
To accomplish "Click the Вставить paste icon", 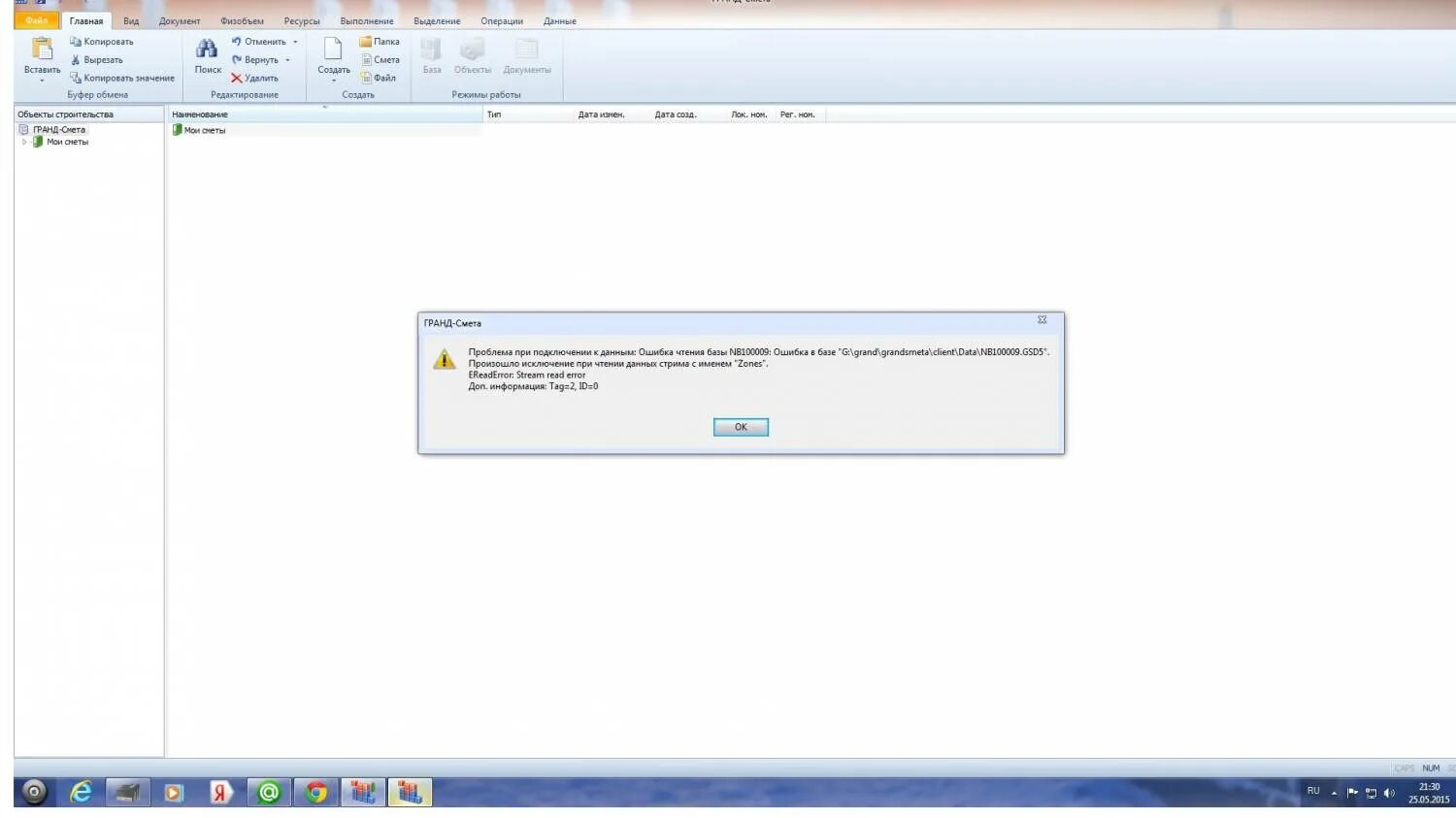I will click(43, 49).
